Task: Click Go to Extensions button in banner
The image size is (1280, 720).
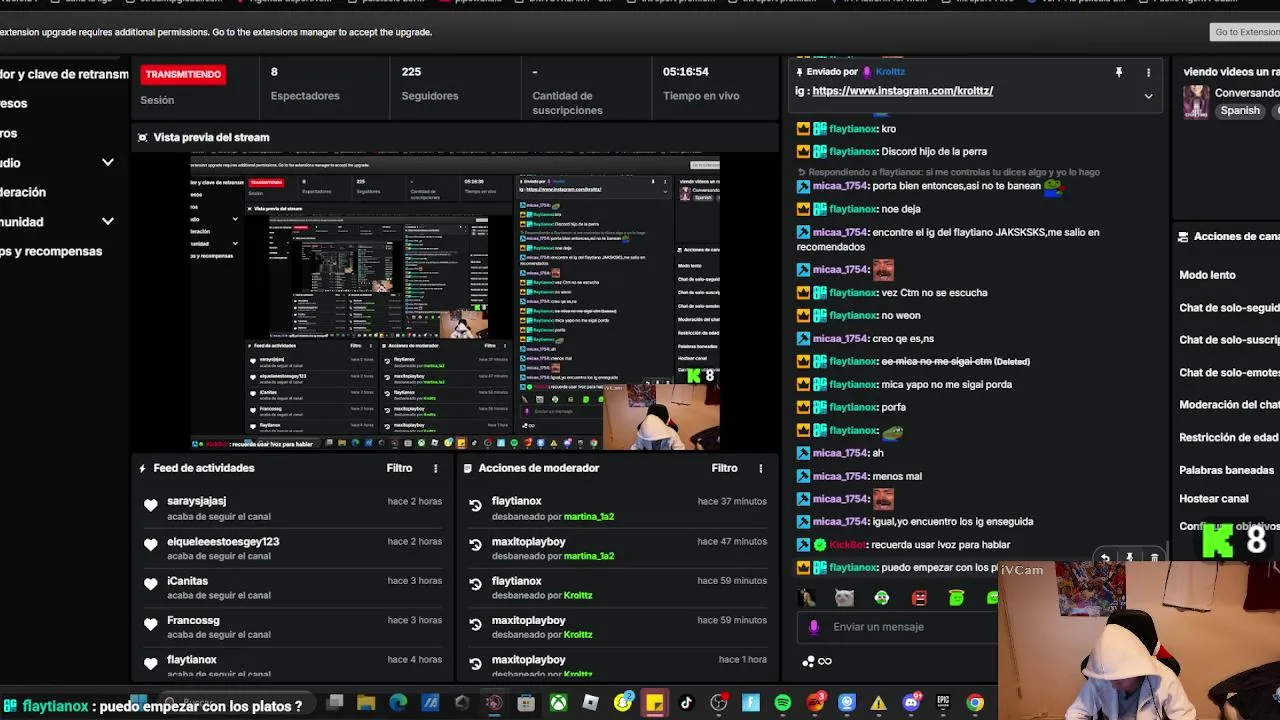Action: click(x=1245, y=32)
